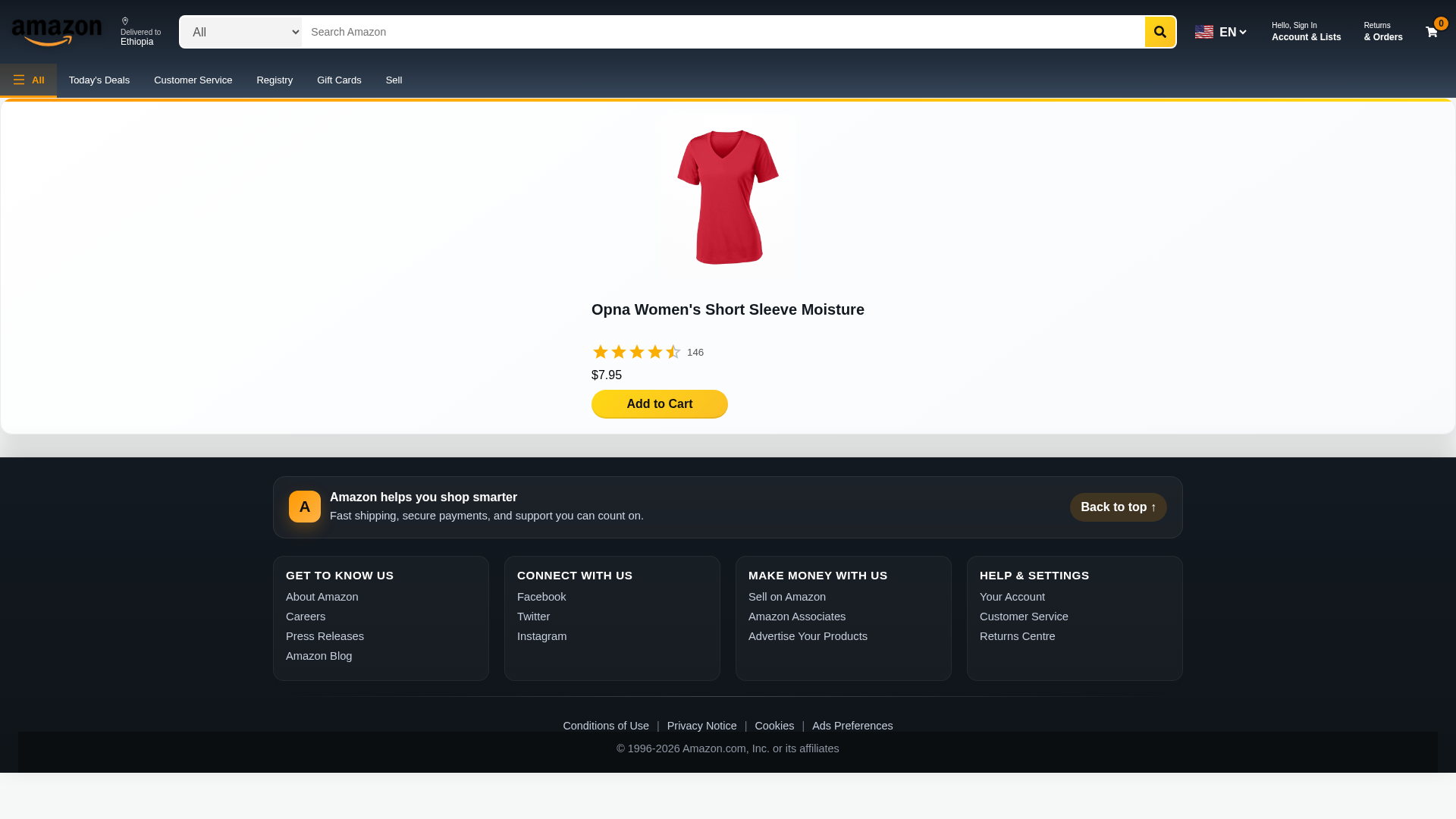Open Ads Preferences
1456x819 pixels.
pos(852,726)
